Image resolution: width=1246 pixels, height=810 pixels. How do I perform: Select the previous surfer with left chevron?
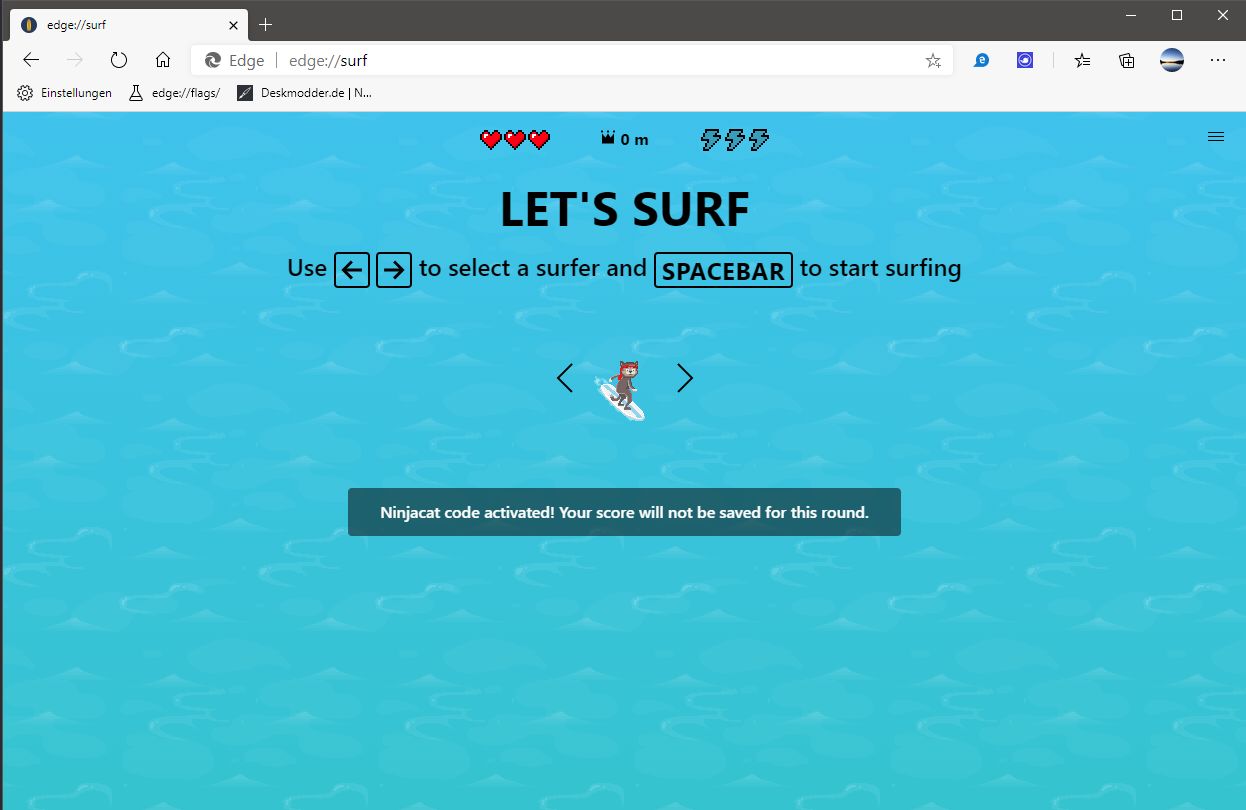565,378
